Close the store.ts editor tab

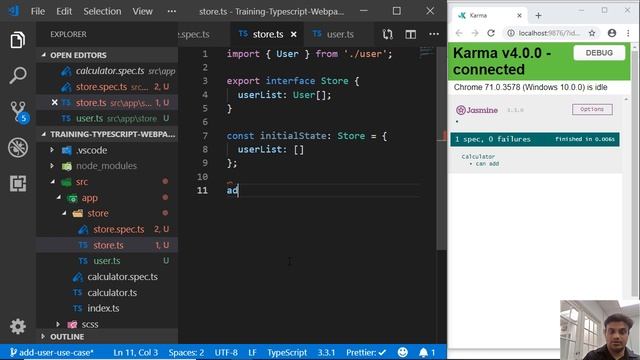[x=293, y=34]
